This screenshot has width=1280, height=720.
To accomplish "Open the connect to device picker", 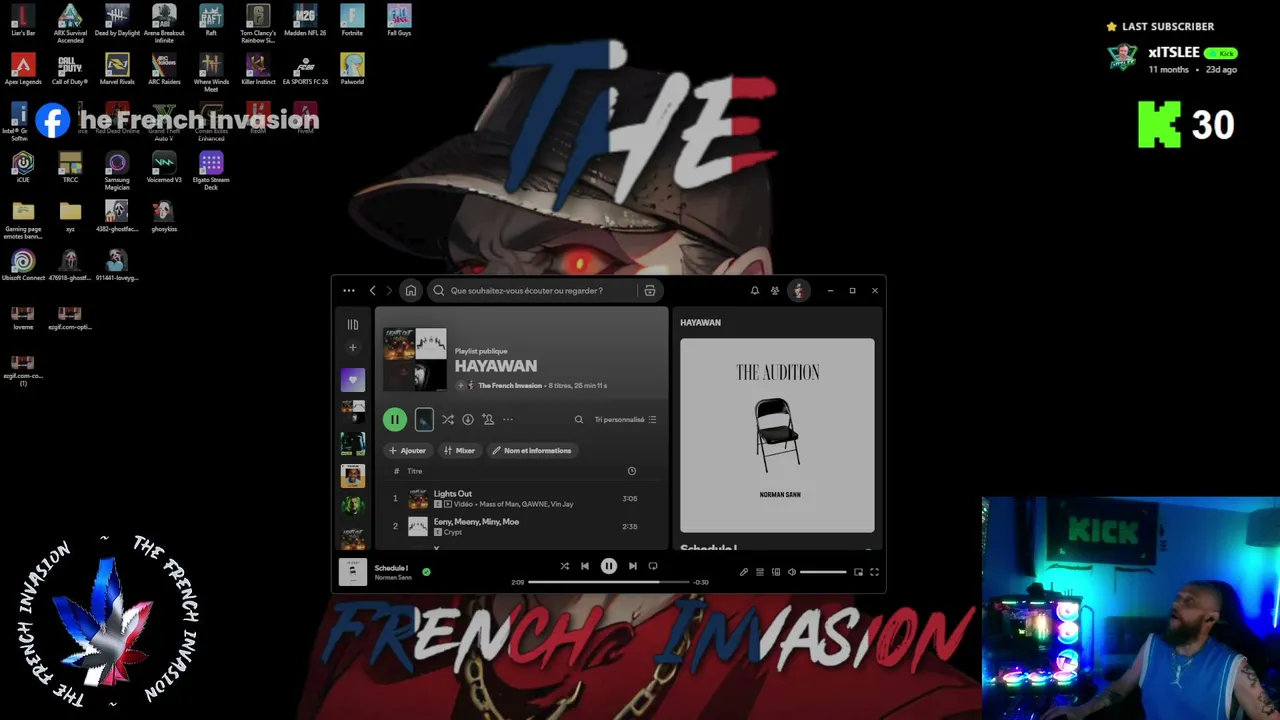I will (775, 572).
